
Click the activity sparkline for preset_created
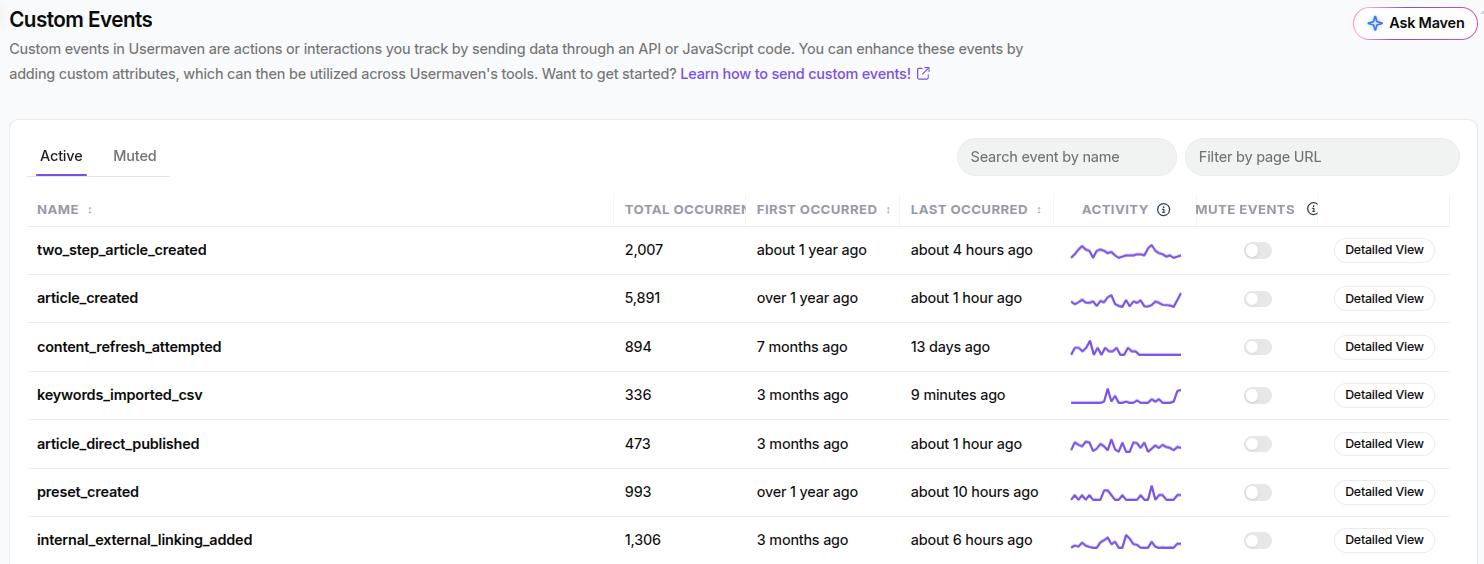[x=1126, y=493]
